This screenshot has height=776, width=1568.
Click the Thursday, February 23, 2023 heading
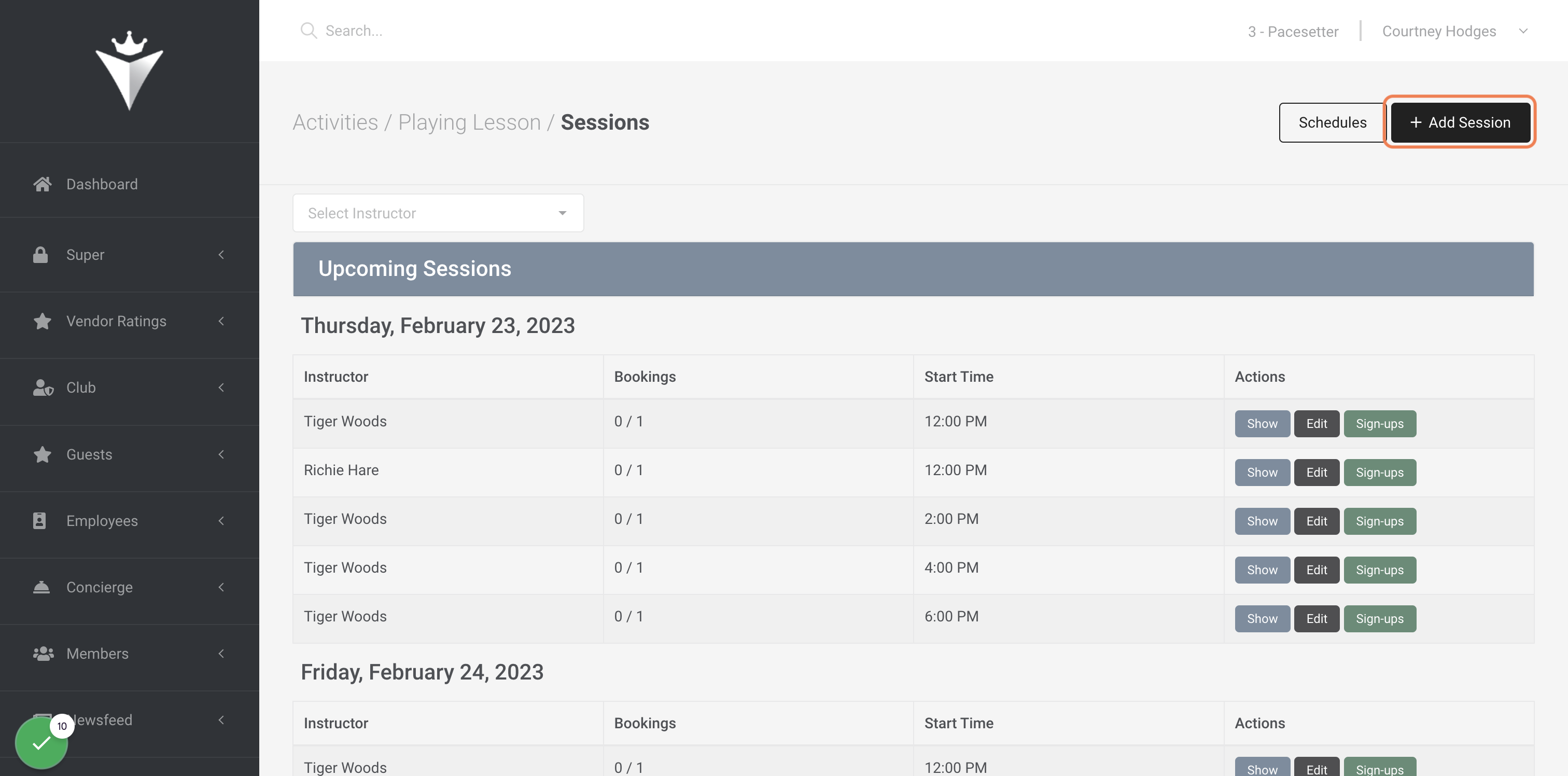pos(438,325)
